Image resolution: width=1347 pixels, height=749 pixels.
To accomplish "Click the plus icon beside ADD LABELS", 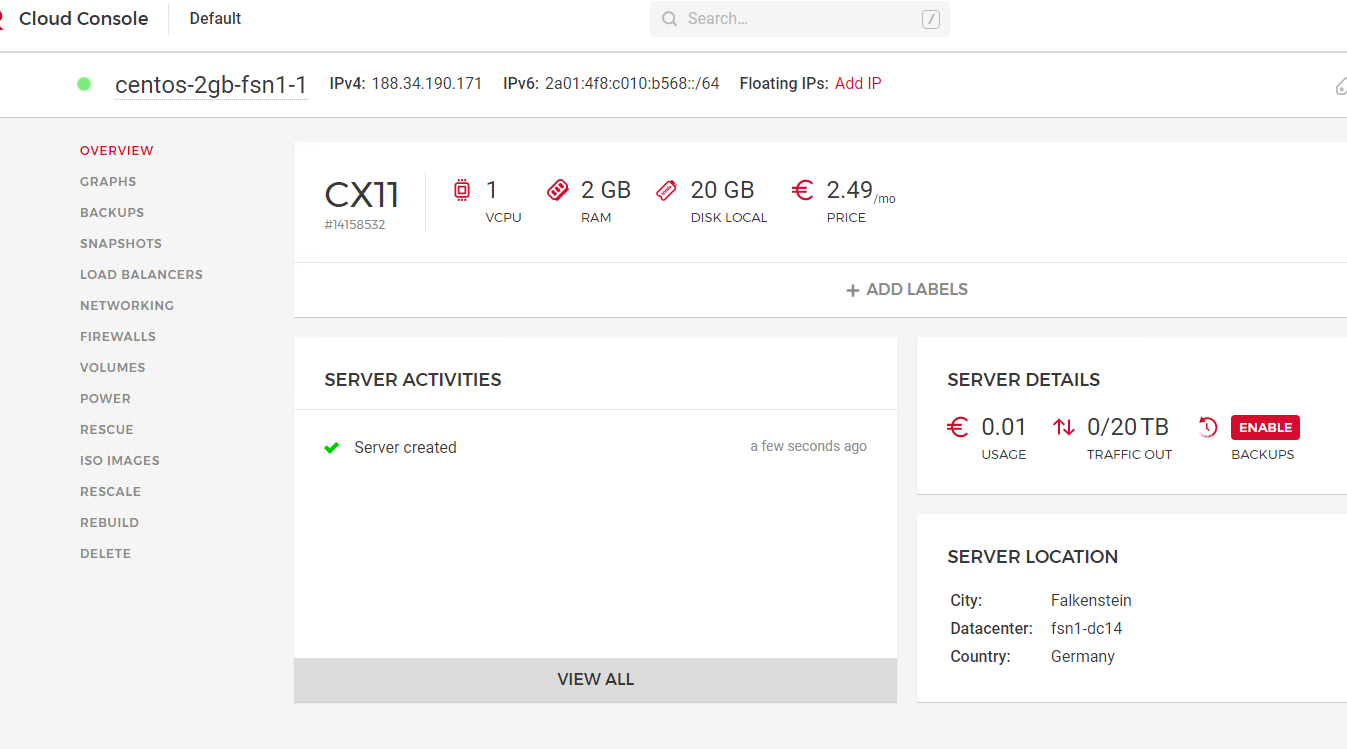I will click(853, 290).
